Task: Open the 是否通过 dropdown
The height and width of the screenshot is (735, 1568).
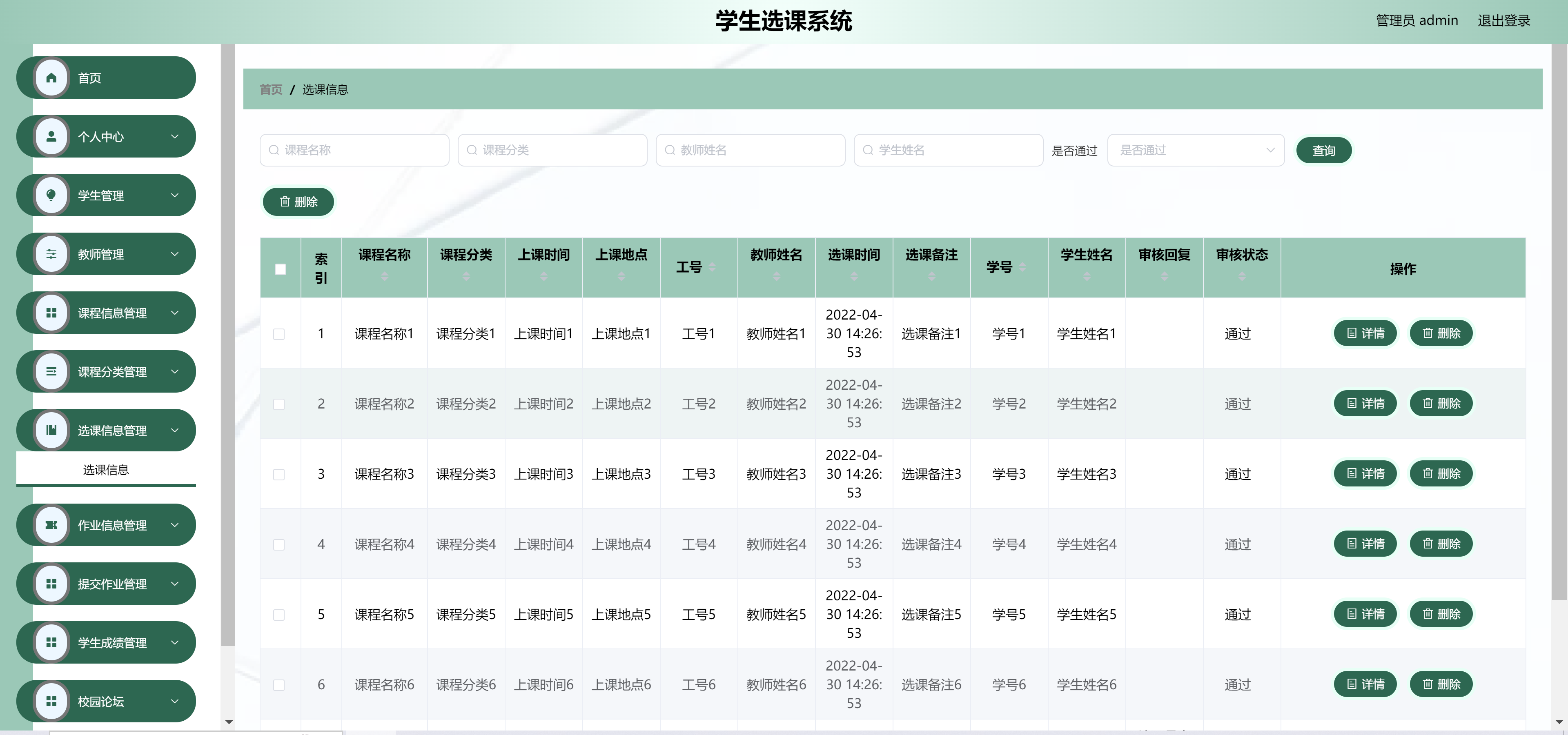Action: coord(1195,150)
